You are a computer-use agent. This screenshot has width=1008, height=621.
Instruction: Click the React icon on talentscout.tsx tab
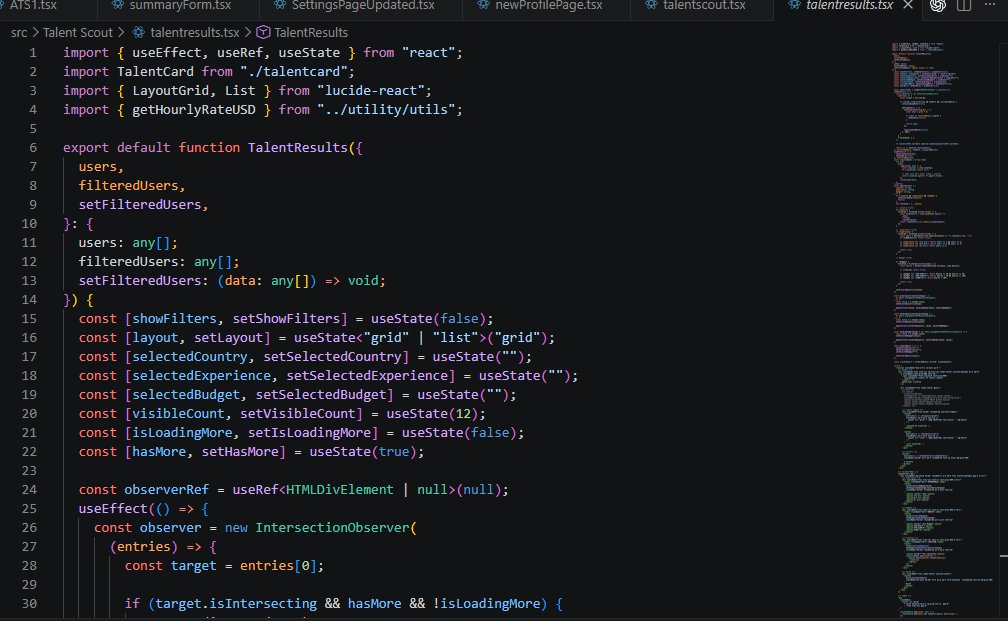pyautogui.click(x=651, y=5)
